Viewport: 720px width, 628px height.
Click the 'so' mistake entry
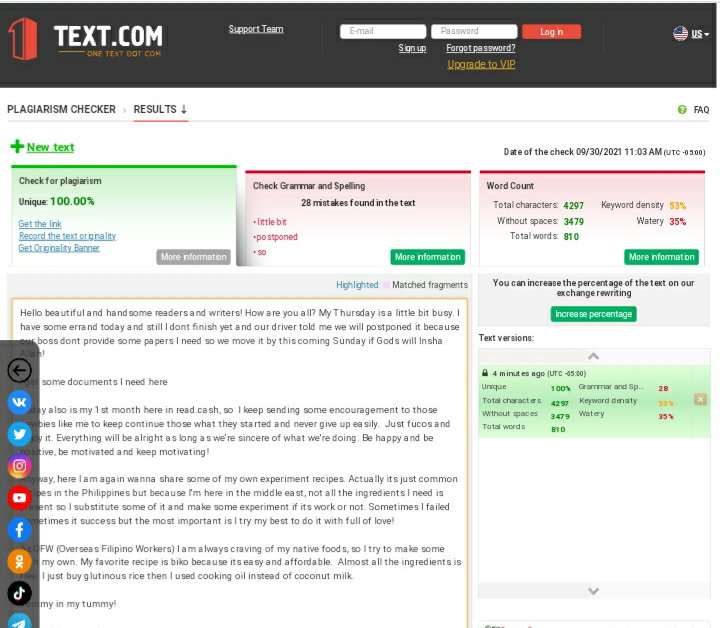click(x=260, y=252)
